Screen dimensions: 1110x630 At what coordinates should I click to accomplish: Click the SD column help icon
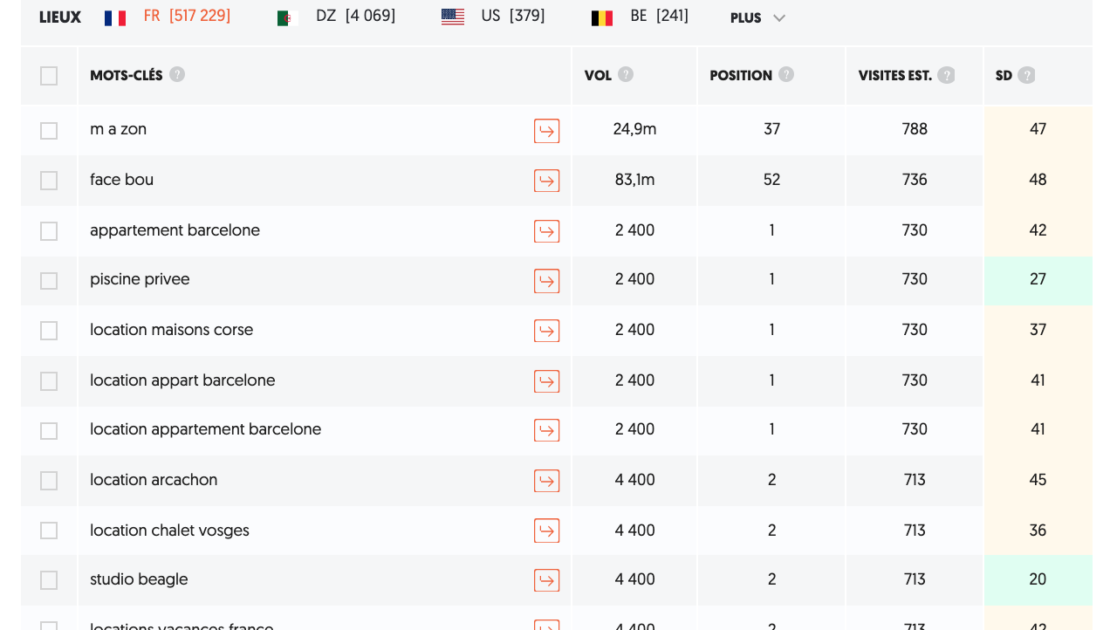(1026, 75)
